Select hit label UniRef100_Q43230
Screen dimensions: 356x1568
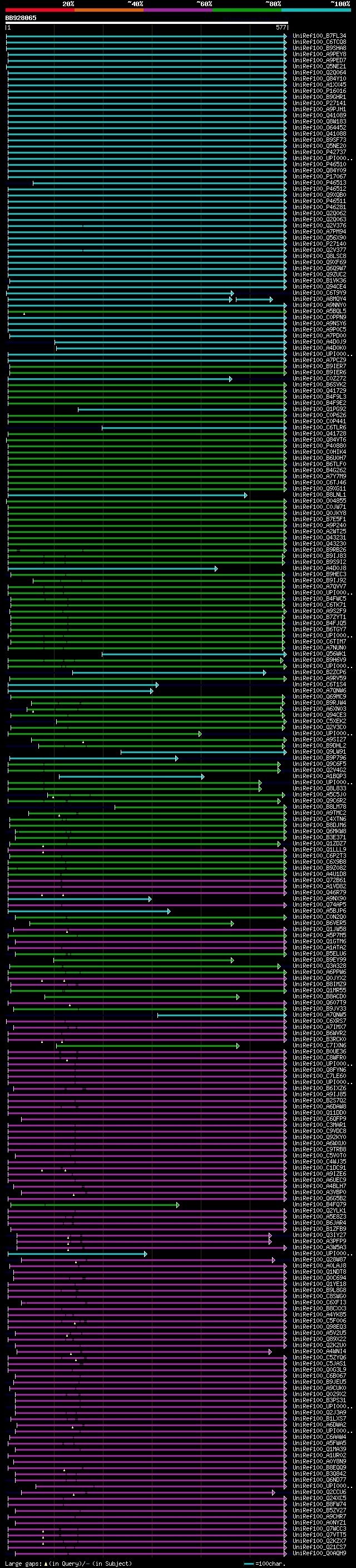319,543
